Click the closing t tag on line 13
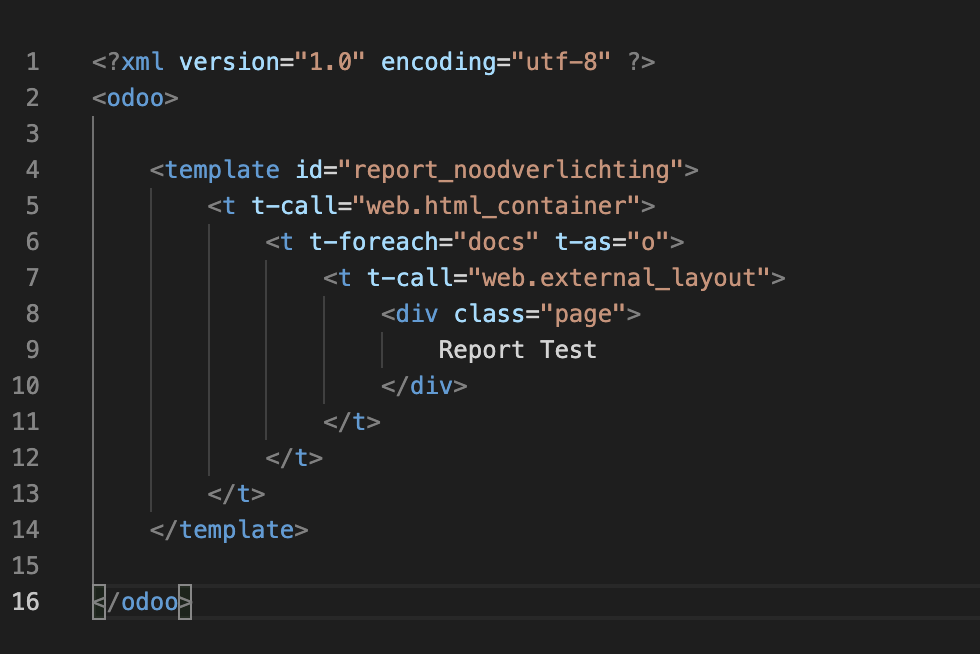 [x=236, y=494]
